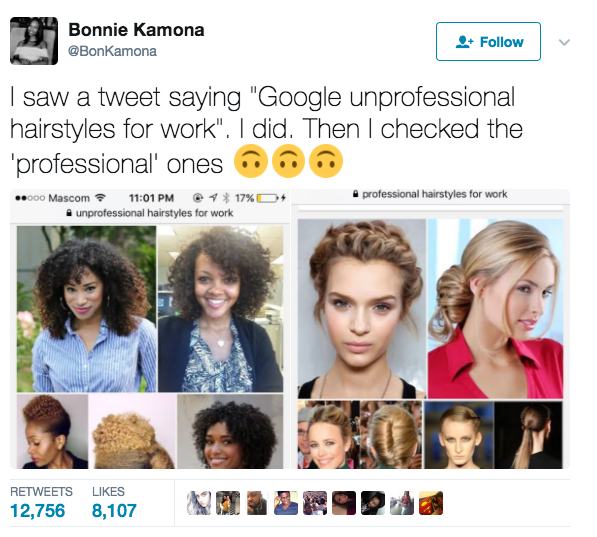Open the crowd photo liker avatar
Image resolution: width=597 pixels, height=537 pixels.
(315, 503)
